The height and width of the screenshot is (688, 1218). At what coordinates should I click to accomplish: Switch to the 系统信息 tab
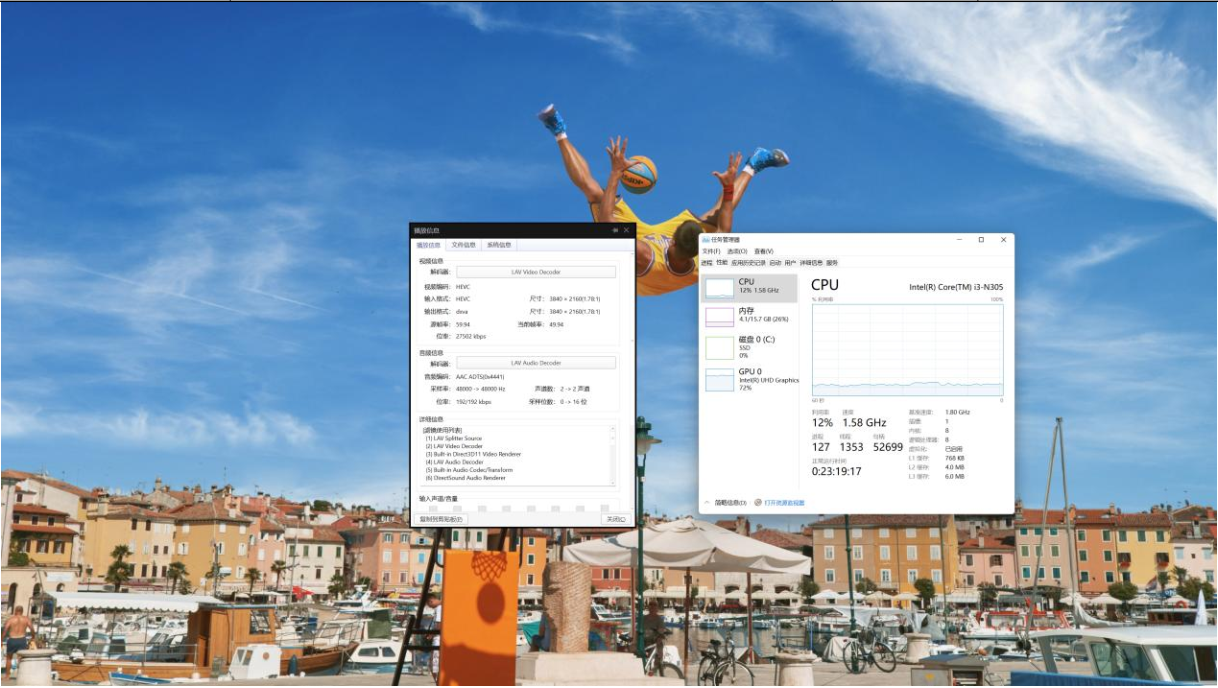pyautogui.click(x=498, y=245)
